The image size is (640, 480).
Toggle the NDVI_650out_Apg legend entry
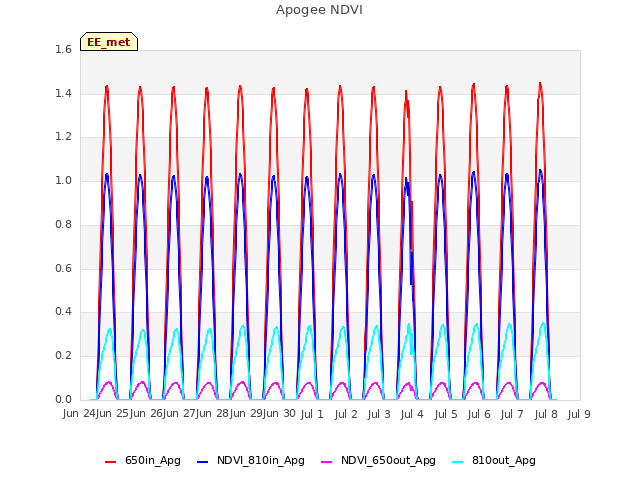coord(378,461)
